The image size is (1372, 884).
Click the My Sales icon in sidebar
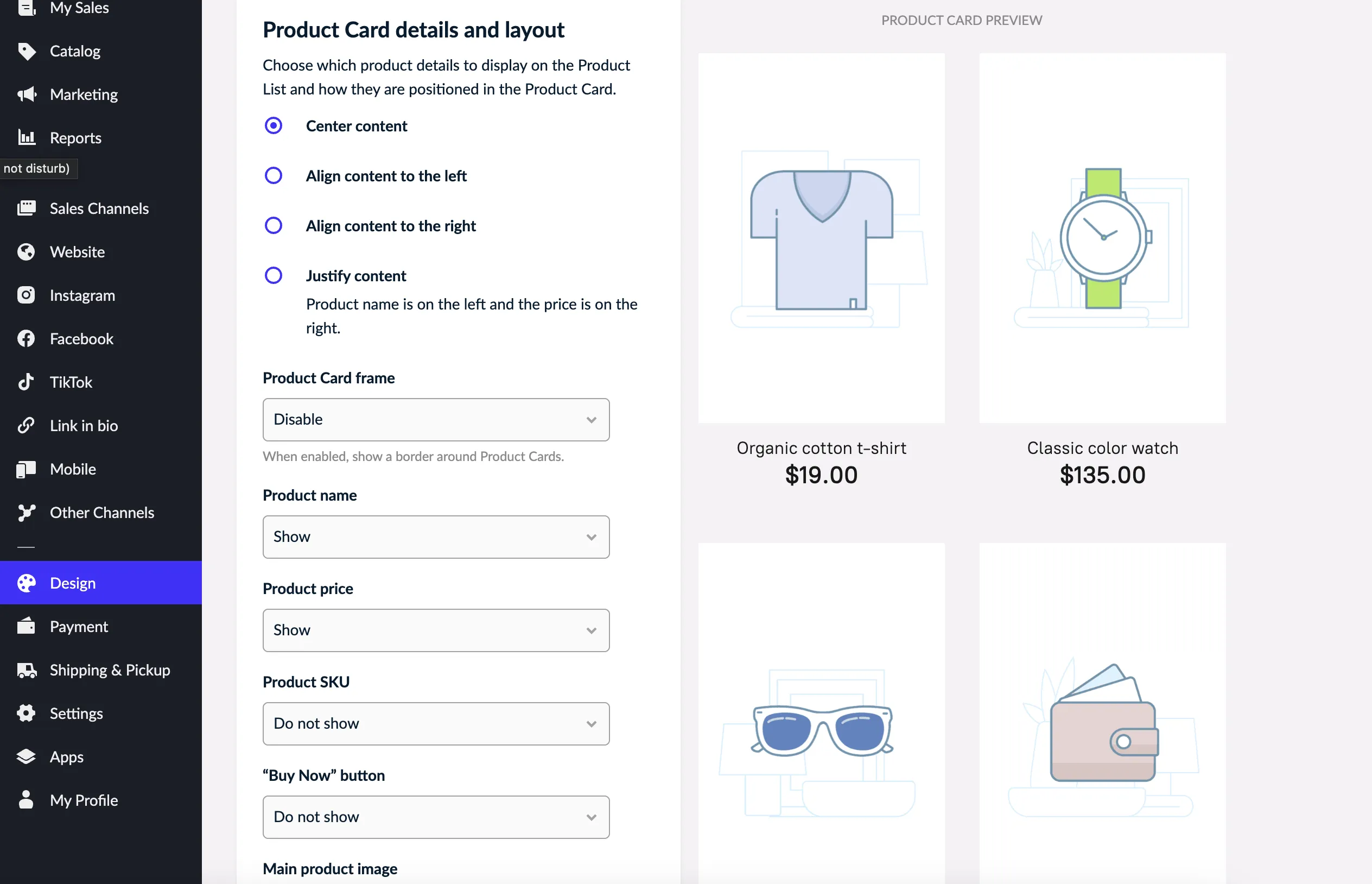pos(28,7)
